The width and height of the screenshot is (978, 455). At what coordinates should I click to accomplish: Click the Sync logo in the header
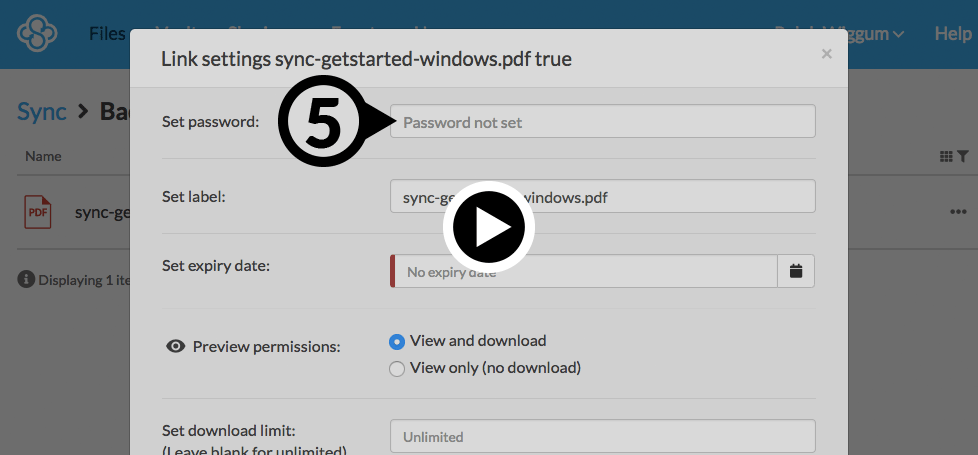pyautogui.click(x=37, y=33)
